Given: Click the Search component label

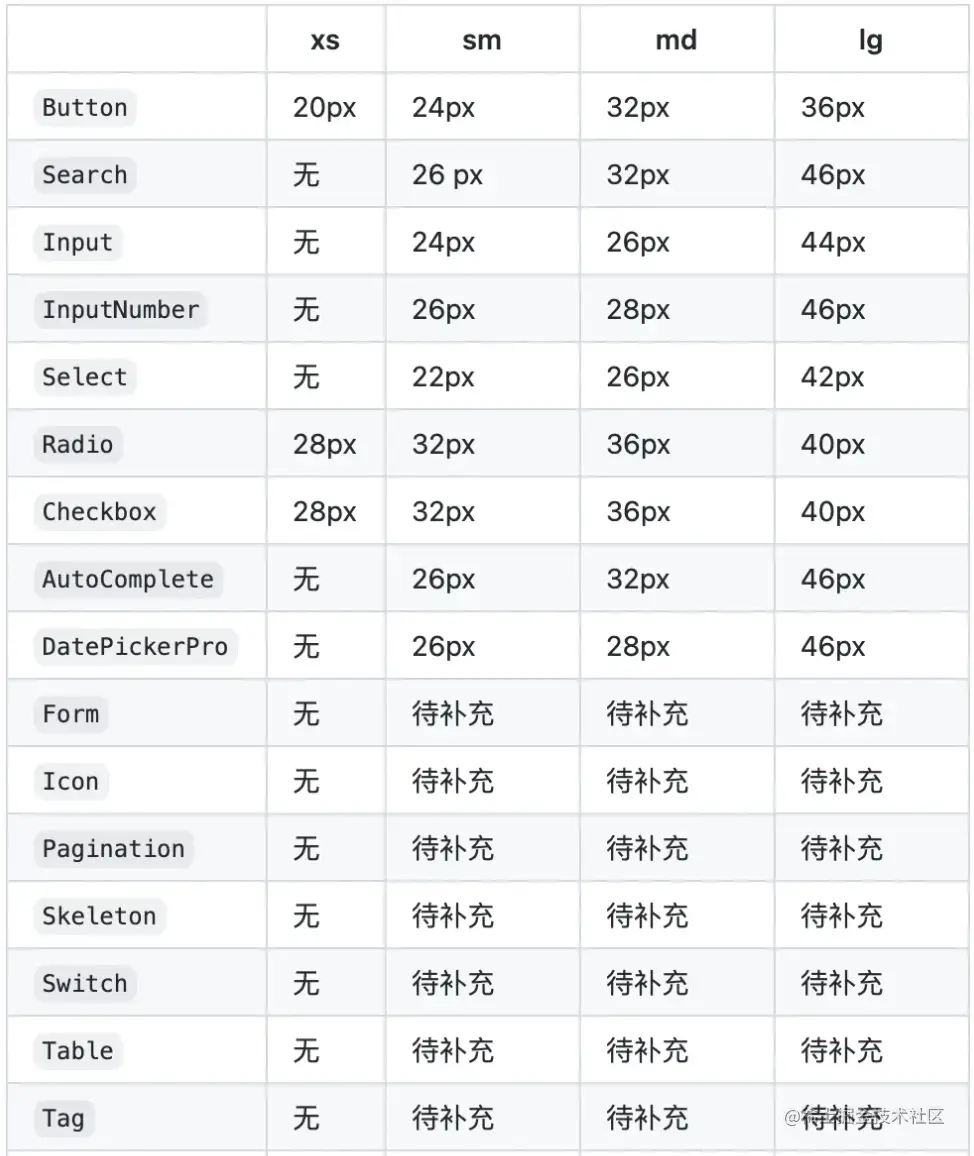Looking at the screenshot, I should point(85,175).
